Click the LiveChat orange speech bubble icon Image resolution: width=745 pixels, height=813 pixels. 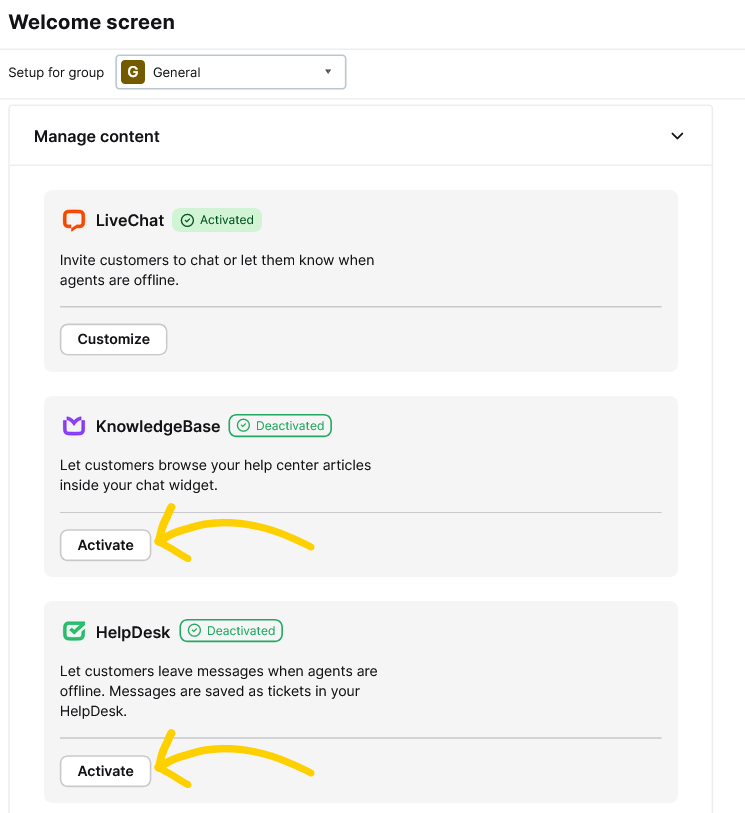pyautogui.click(x=74, y=220)
